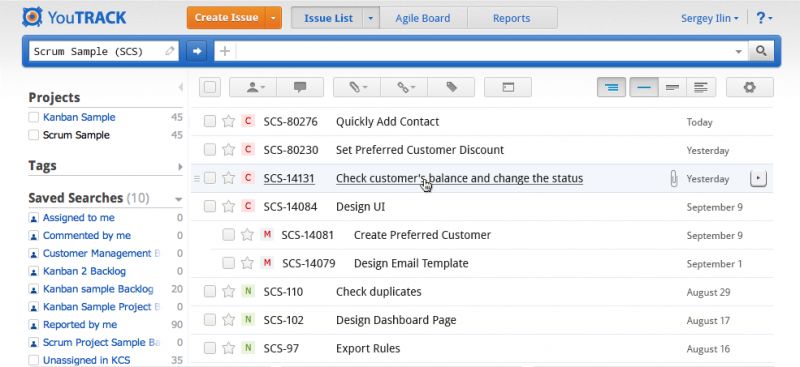Click the comment bubble toolbar button
This screenshot has height=367, width=800.
click(300, 87)
